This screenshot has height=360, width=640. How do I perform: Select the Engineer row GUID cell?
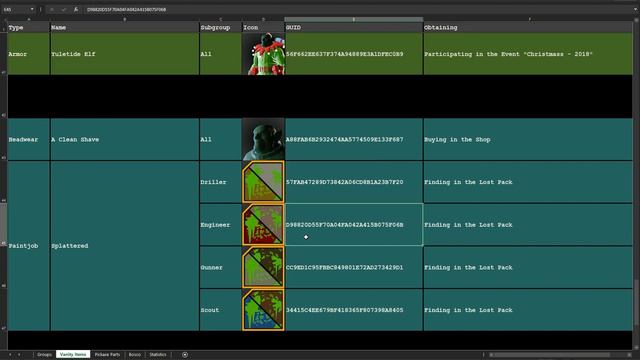click(x=354, y=224)
